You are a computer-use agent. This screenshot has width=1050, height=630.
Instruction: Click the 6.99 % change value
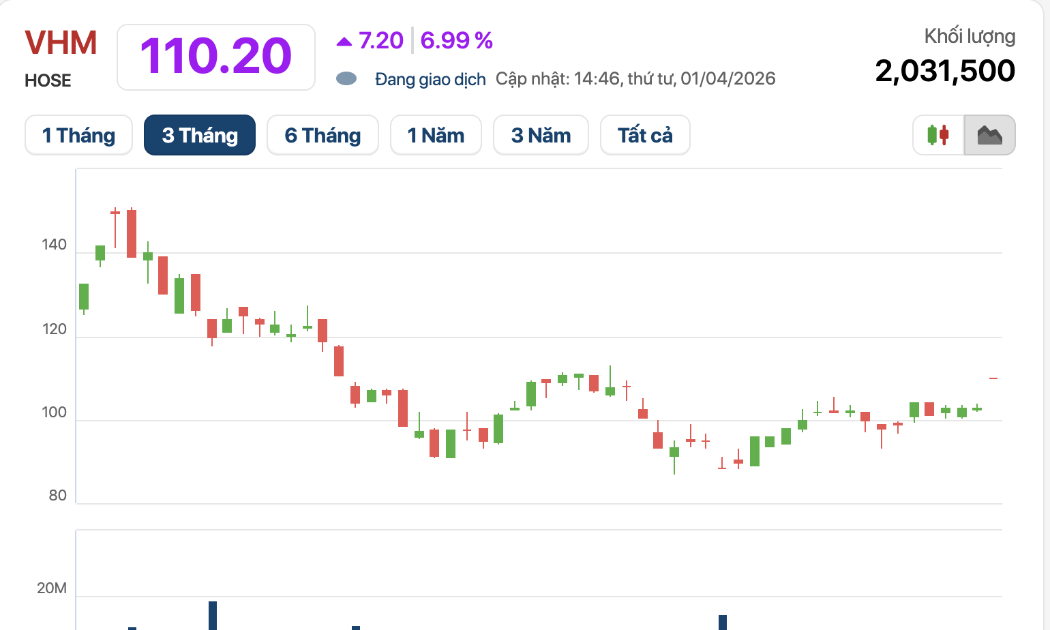tap(457, 41)
